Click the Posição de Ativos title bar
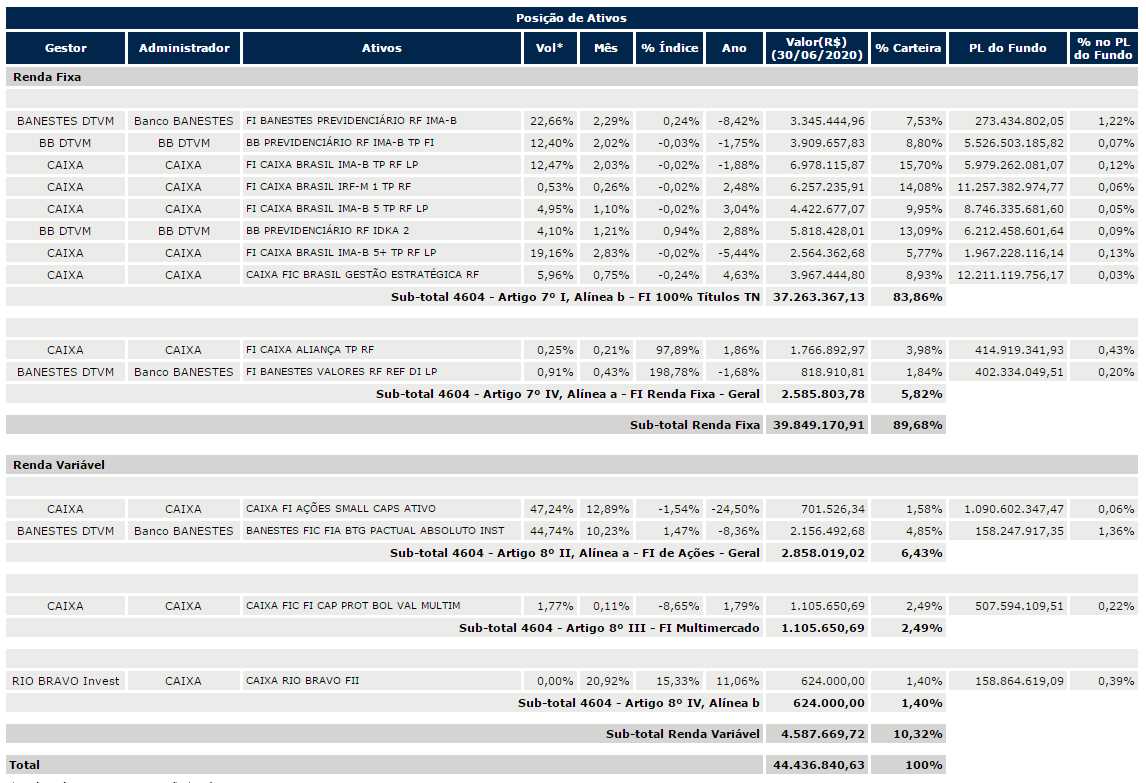The image size is (1146, 783). click(x=572, y=18)
